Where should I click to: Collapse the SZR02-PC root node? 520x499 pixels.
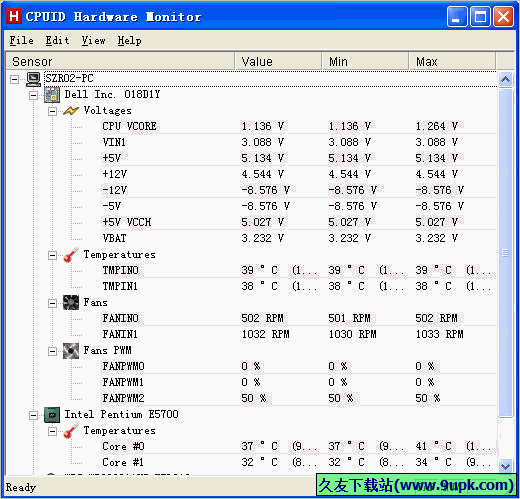(x=14, y=79)
